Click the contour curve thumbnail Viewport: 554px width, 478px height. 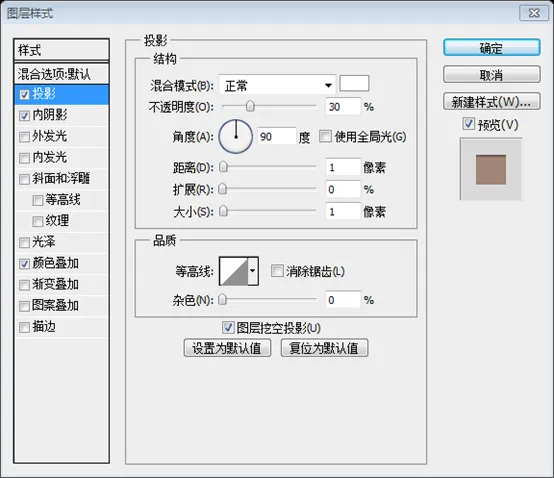click(x=234, y=271)
